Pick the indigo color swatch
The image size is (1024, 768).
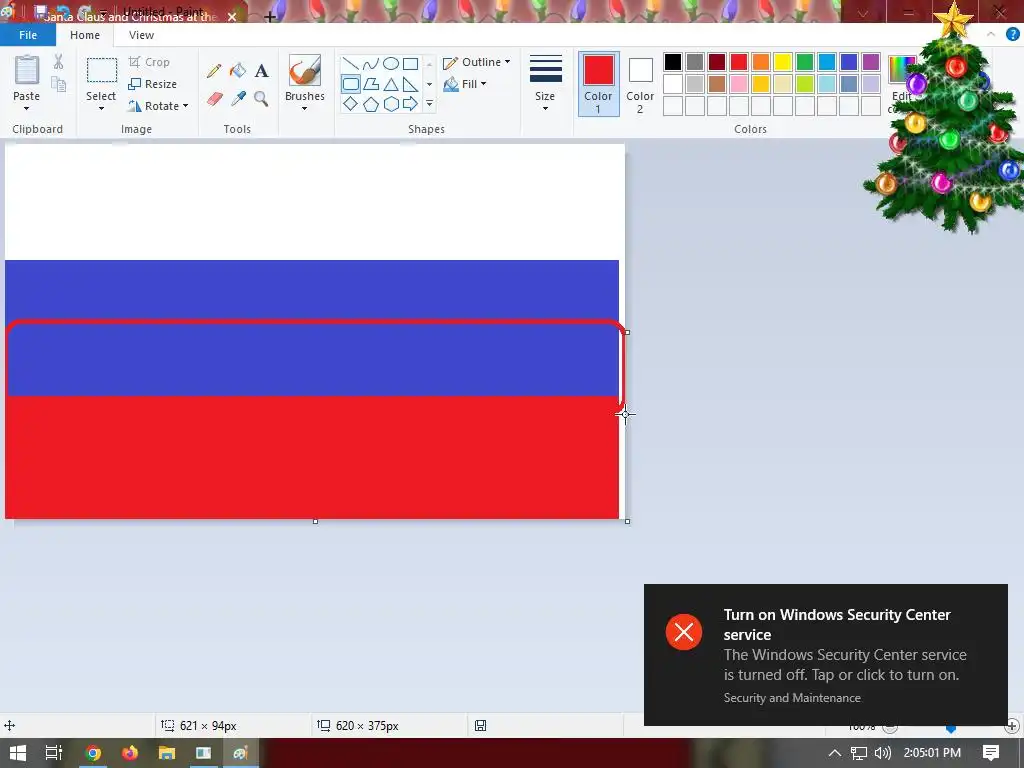[848, 62]
